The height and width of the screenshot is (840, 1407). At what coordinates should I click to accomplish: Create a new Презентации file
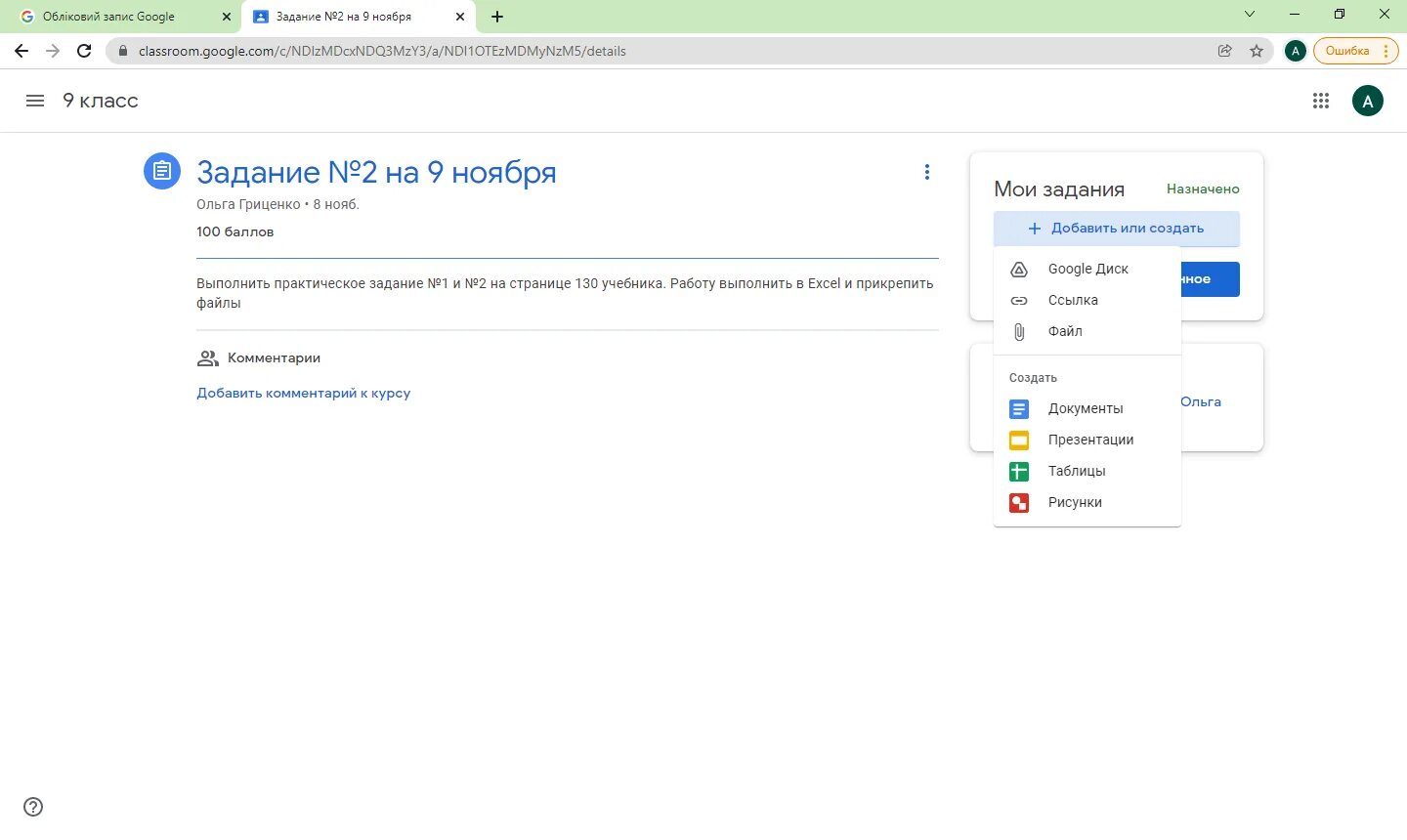[x=1087, y=441]
